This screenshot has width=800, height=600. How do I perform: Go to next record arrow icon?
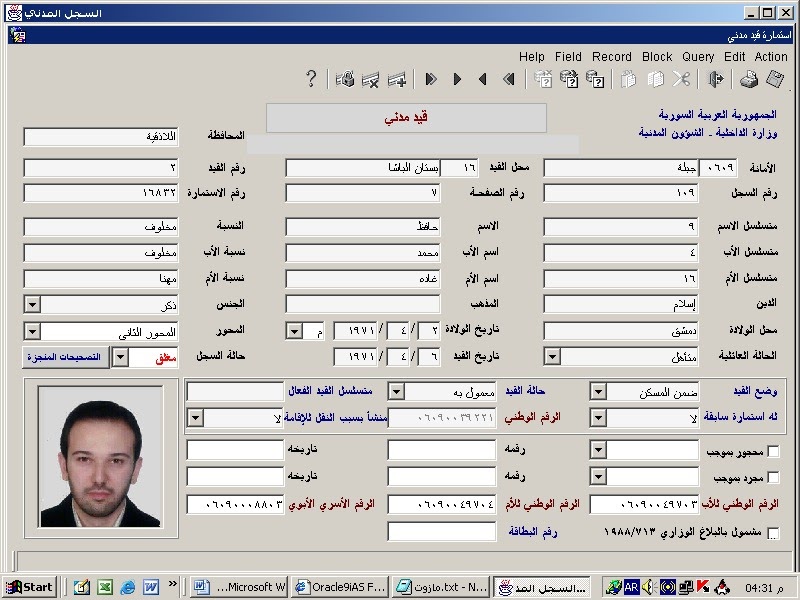pos(457,79)
